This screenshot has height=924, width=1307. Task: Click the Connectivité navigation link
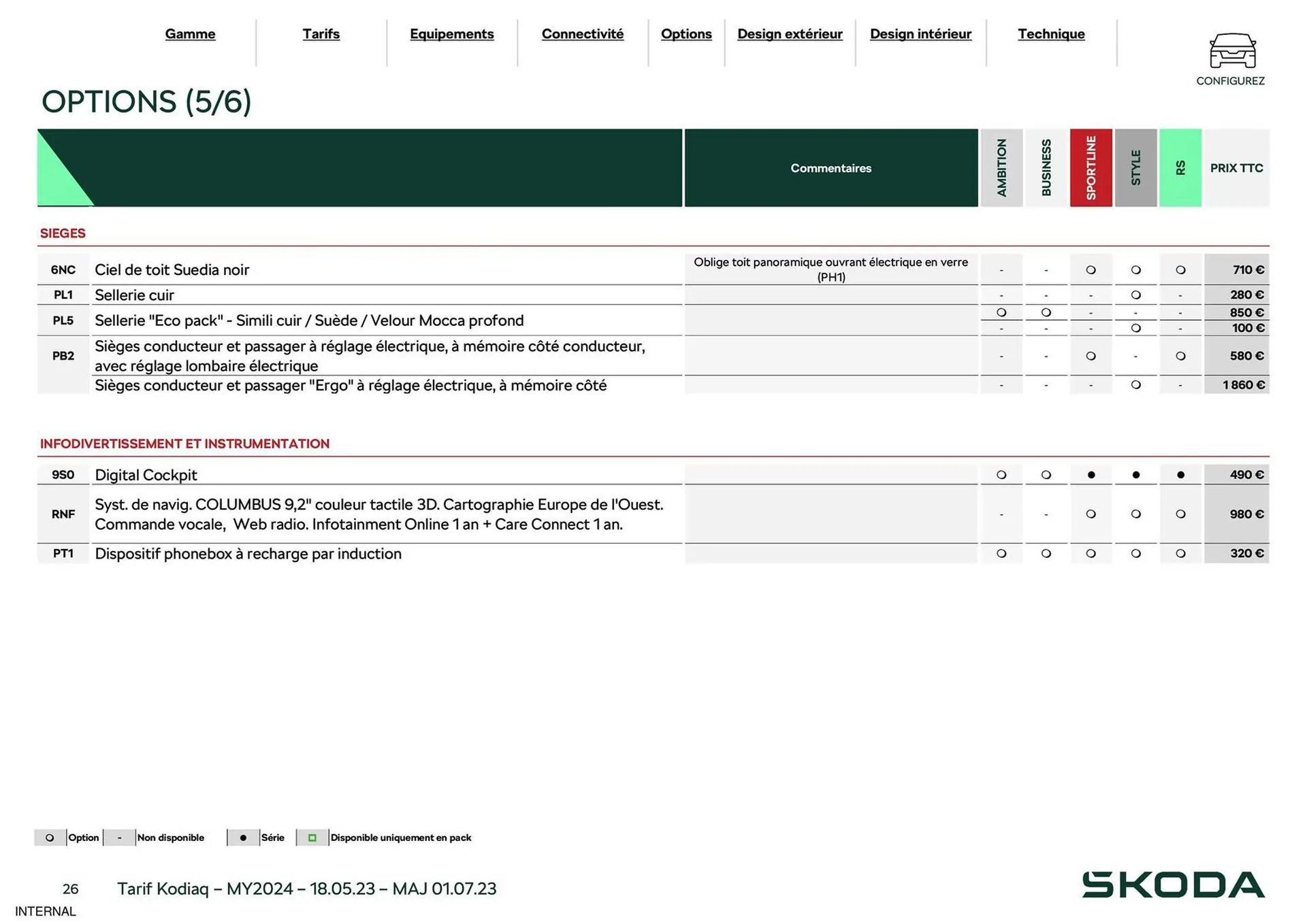[x=582, y=34]
